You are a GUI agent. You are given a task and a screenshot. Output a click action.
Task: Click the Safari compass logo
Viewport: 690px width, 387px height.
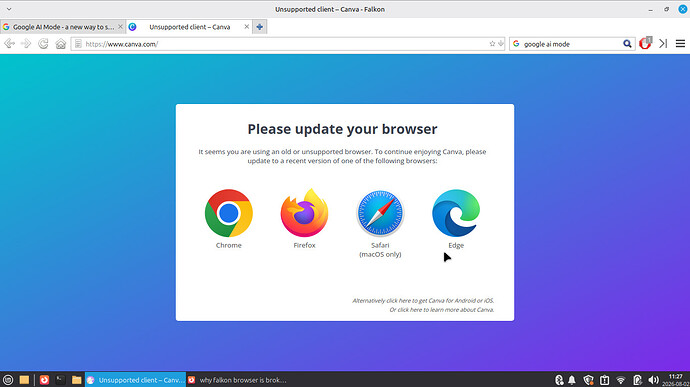pos(380,213)
